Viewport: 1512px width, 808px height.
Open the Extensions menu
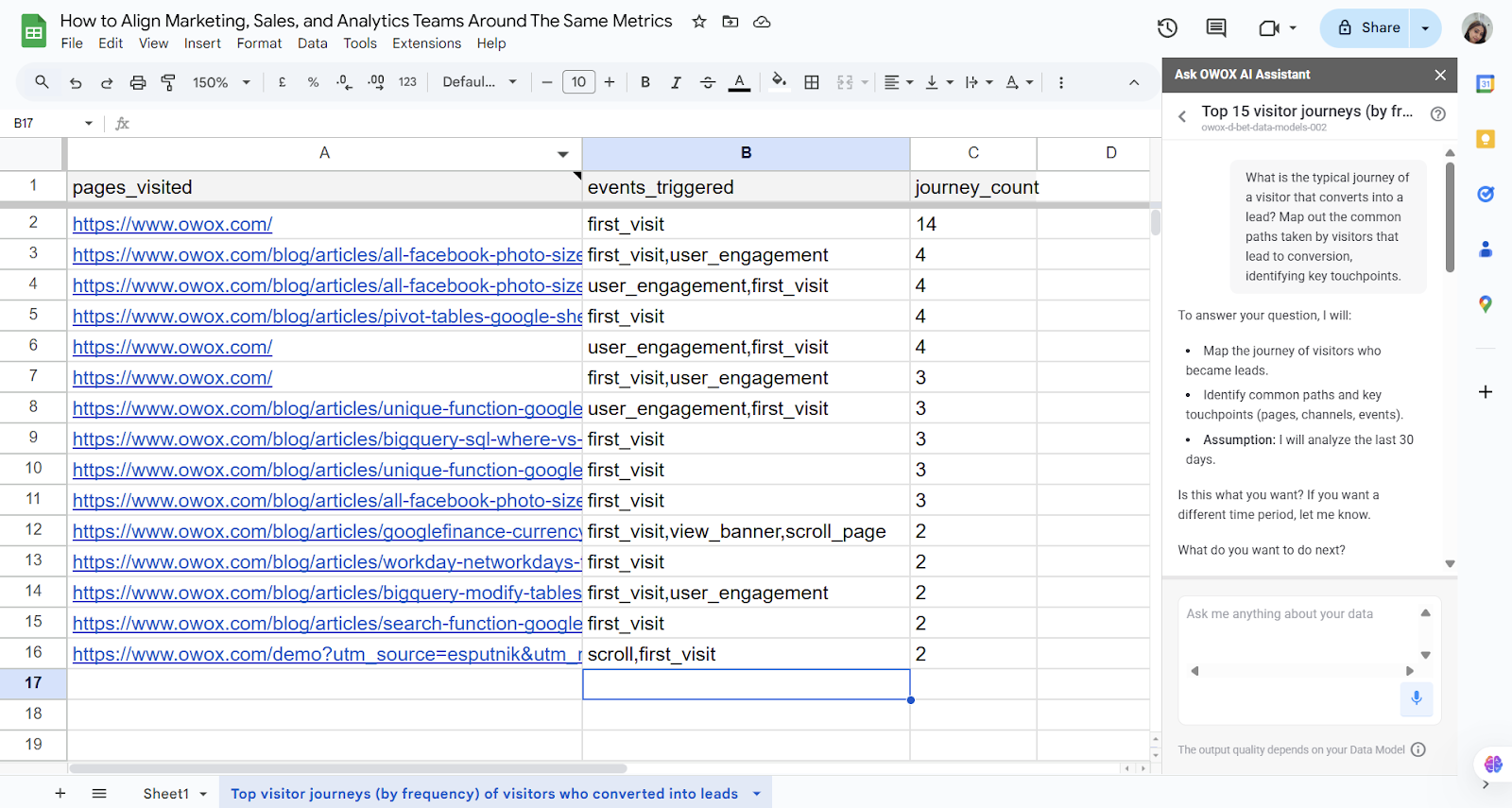pos(427,43)
